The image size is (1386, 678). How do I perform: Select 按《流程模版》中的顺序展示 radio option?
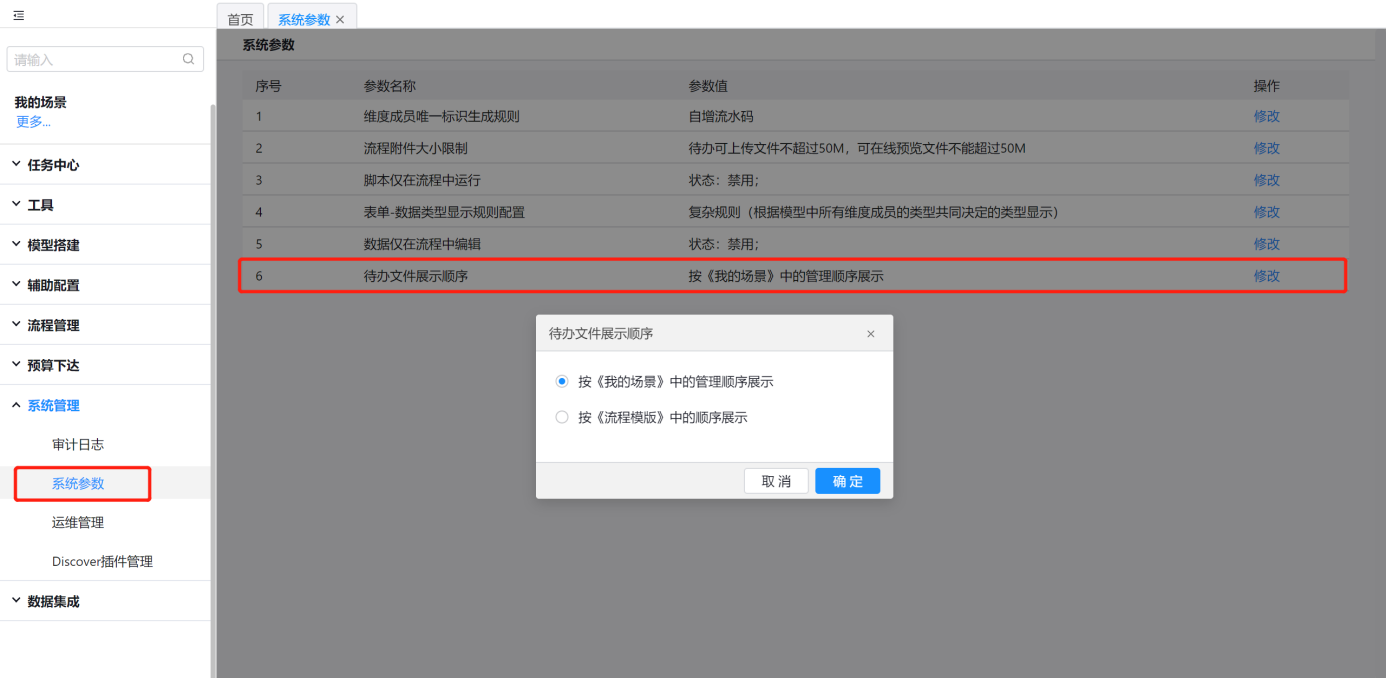click(562, 417)
